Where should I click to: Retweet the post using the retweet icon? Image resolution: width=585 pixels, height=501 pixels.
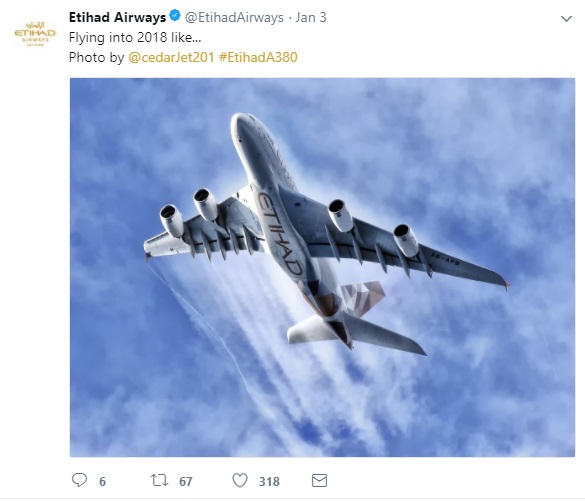[x=159, y=480]
